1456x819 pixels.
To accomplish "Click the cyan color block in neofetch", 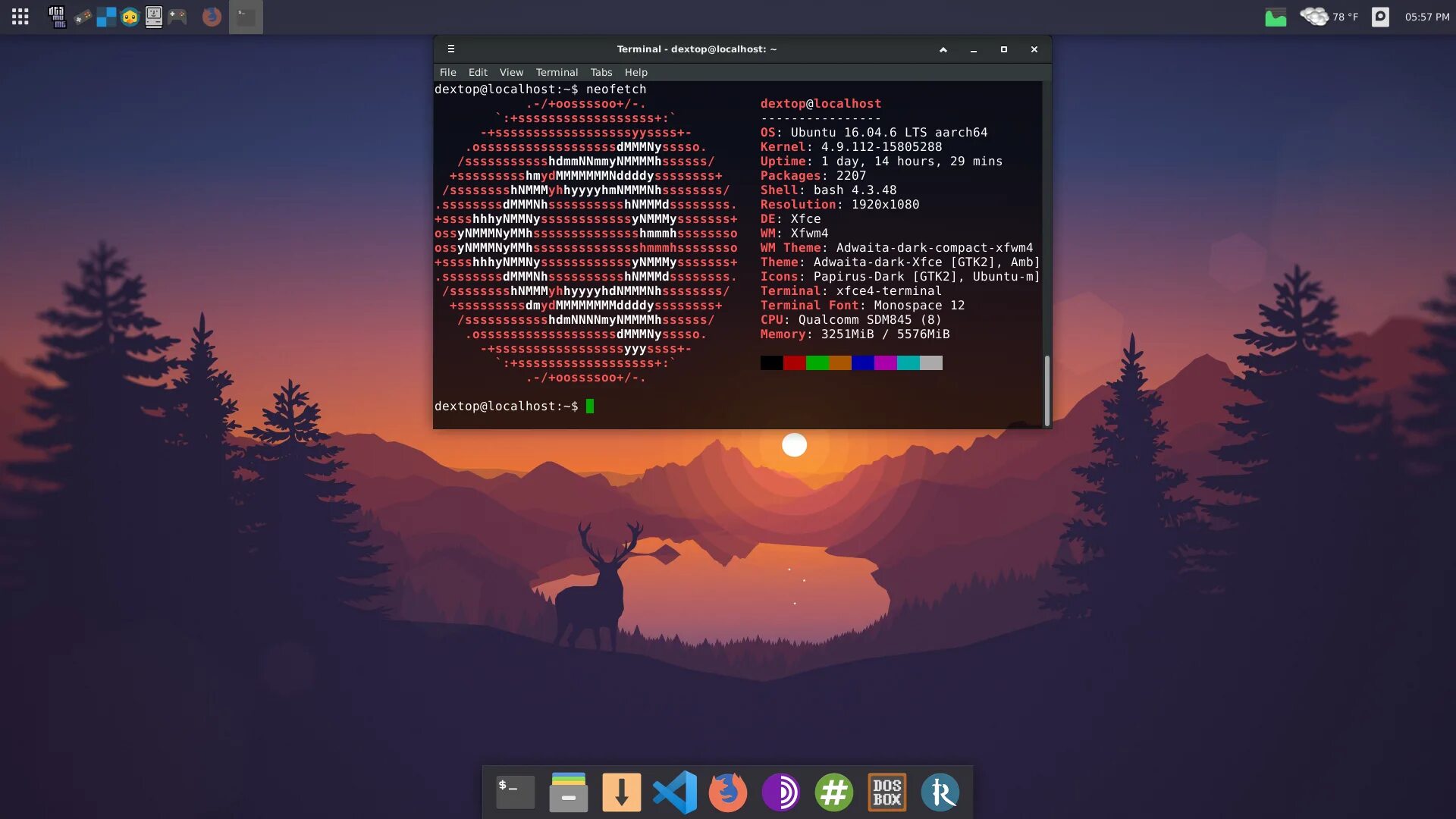I will click(x=908, y=362).
